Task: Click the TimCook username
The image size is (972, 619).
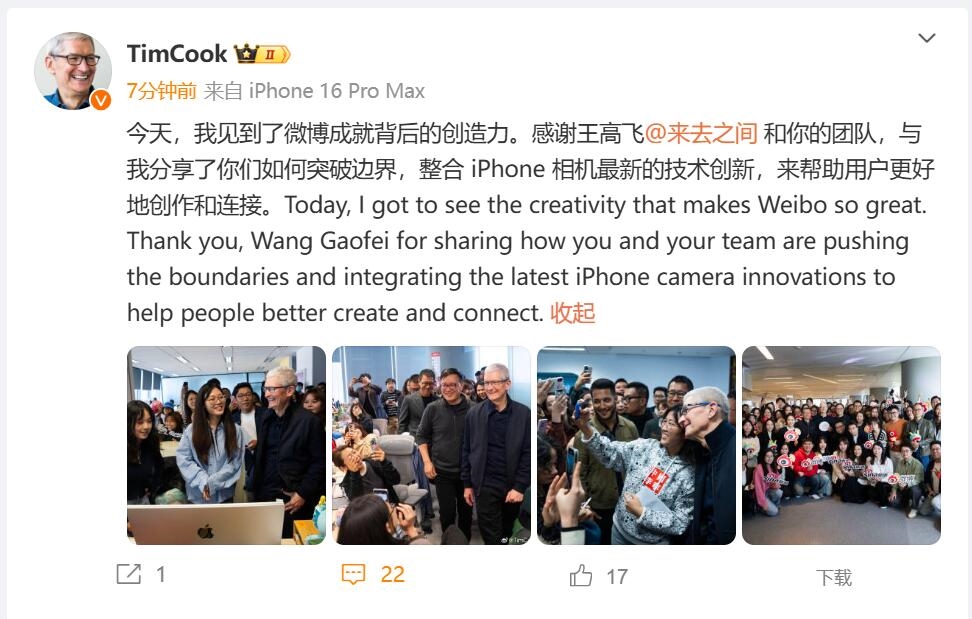Action: [x=177, y=54]
